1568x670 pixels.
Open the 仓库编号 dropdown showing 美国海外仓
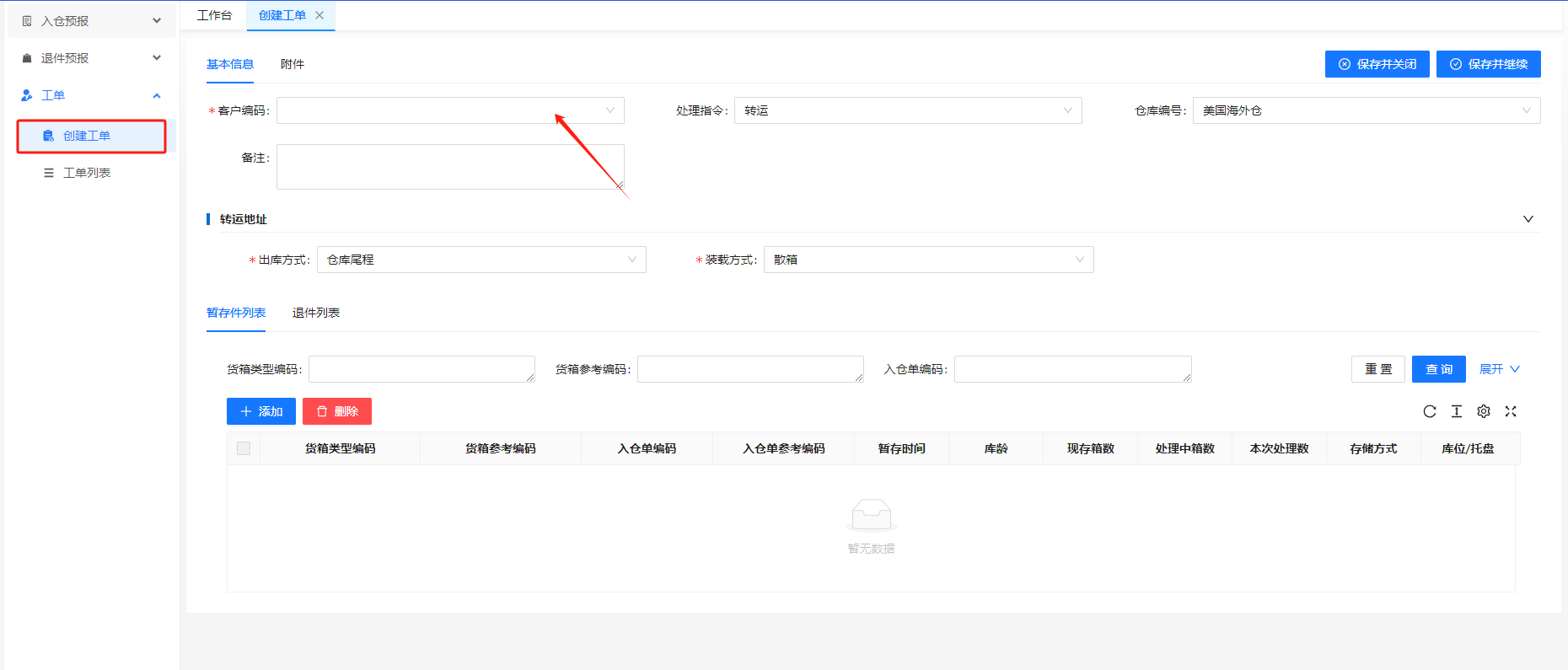[1366, 110]
